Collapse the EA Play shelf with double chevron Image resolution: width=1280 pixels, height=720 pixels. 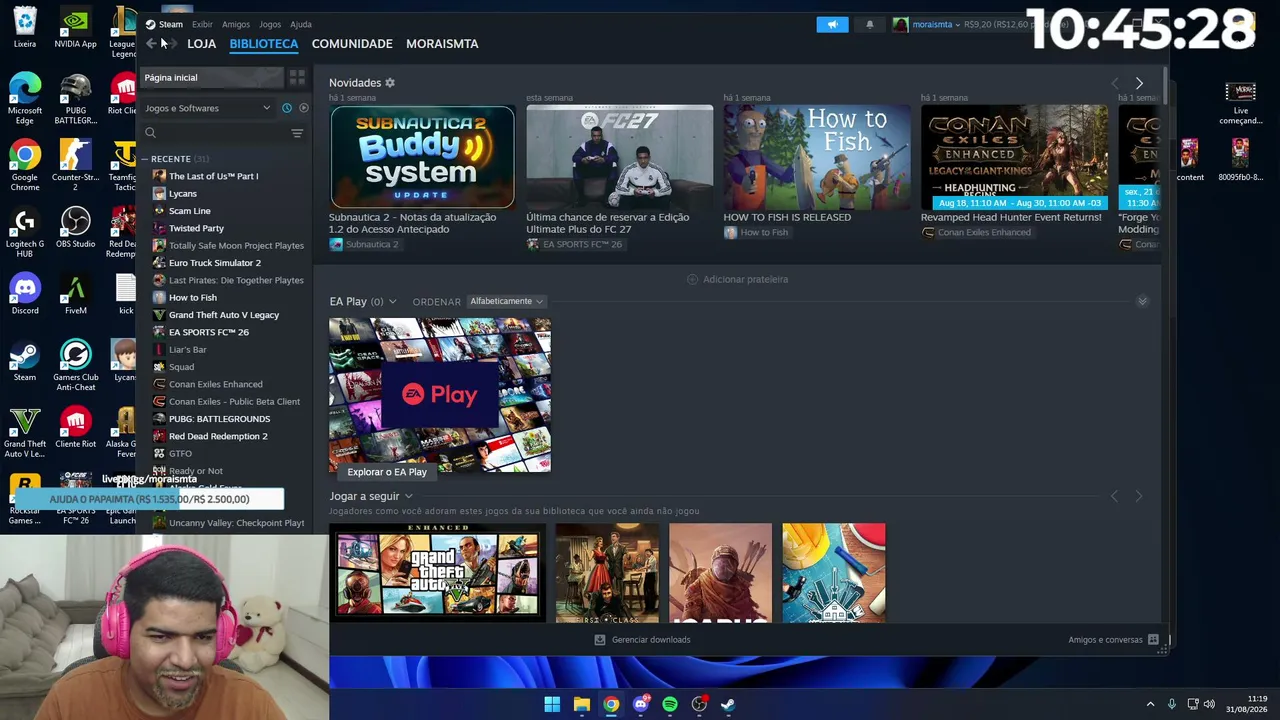[1142, 301]
